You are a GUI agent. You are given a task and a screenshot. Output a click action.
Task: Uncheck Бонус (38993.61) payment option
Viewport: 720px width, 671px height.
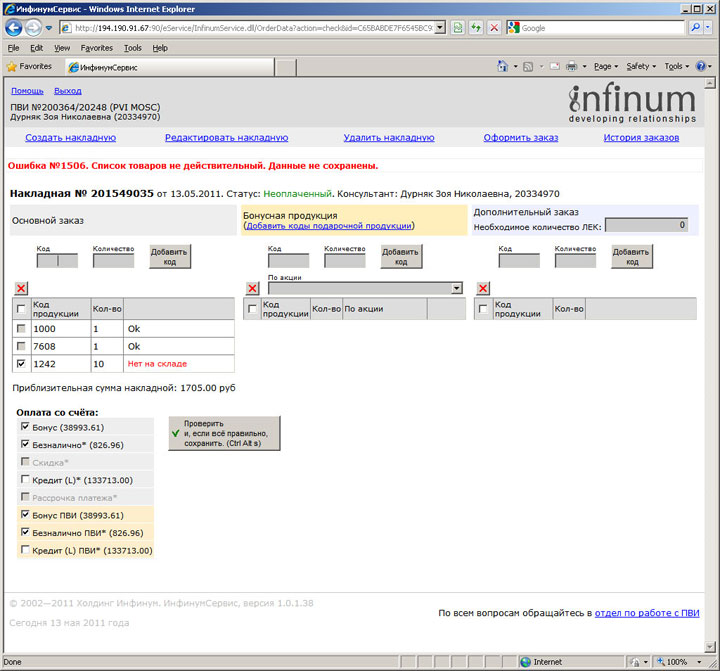coord(25,427)
